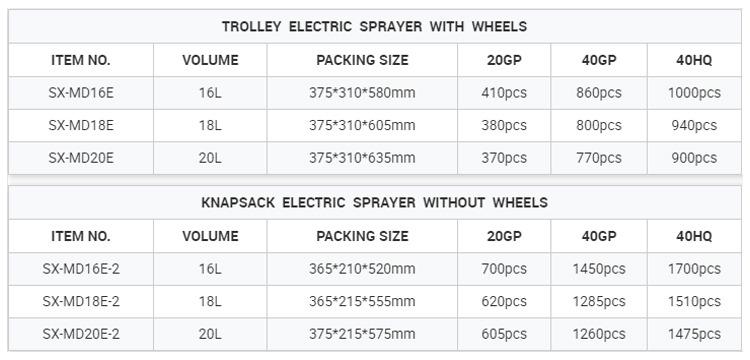Select the 375*215*575mm packing size cell
The height and width of the screenshot is (360, 750).
[x=362, y=334]
